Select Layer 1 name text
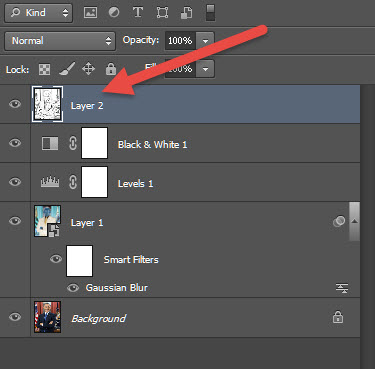The width and height of the screenshot is (375, 369). [x=87, y=223]
